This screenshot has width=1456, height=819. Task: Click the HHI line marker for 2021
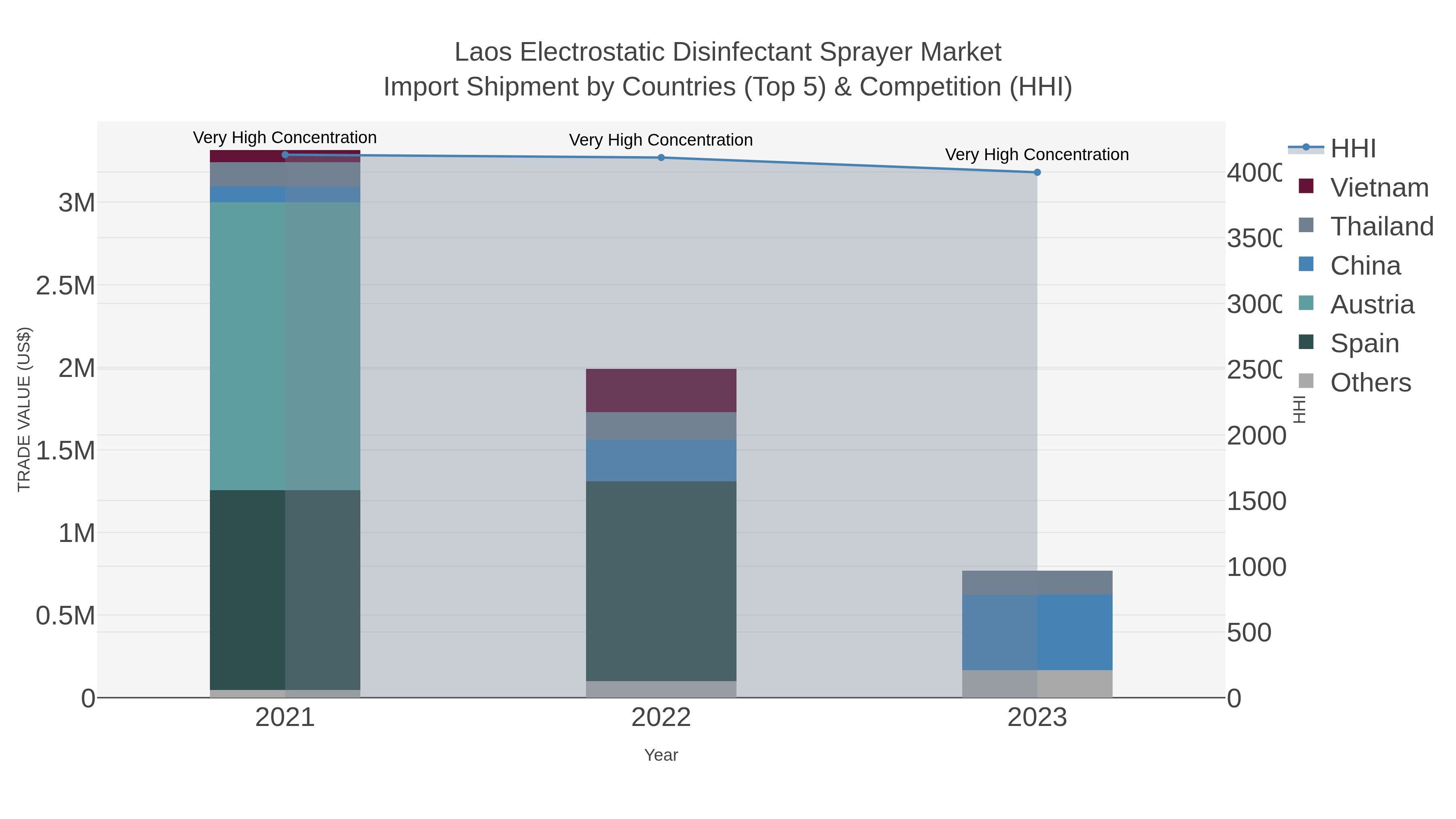tap(285, 155)
